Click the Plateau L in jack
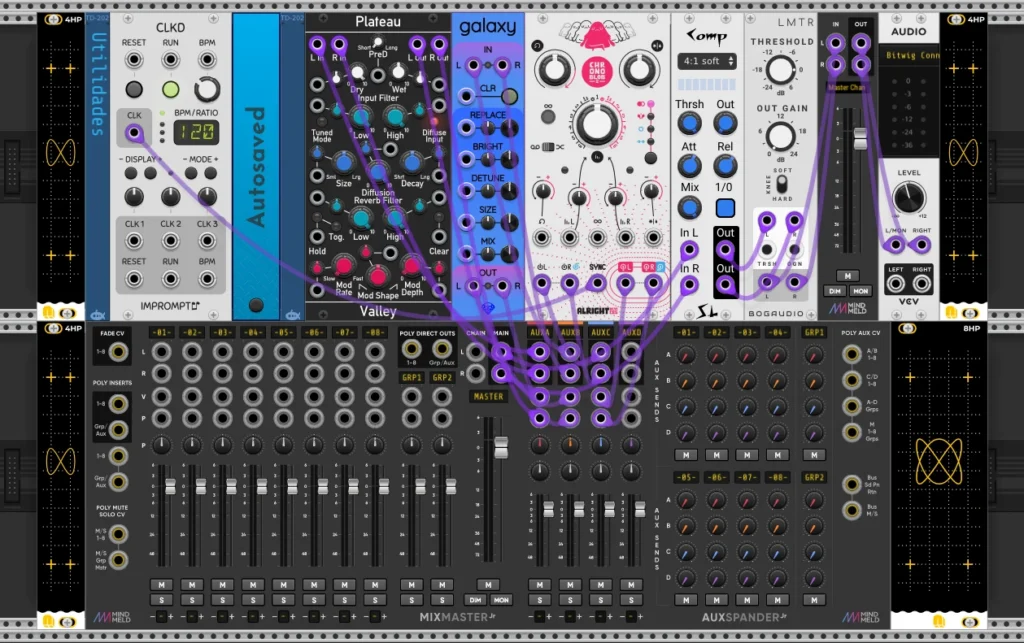The image size is (1024, 643). 317,44
